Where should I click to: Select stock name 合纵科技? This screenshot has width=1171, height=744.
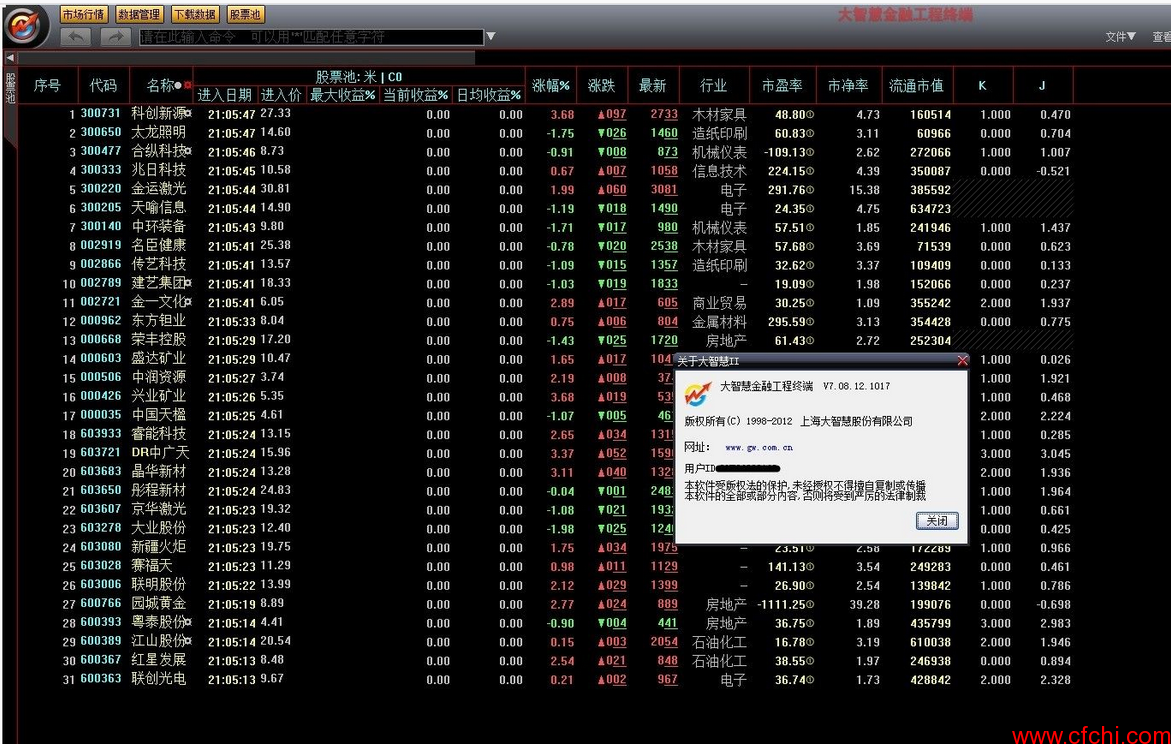click(158, 151)
